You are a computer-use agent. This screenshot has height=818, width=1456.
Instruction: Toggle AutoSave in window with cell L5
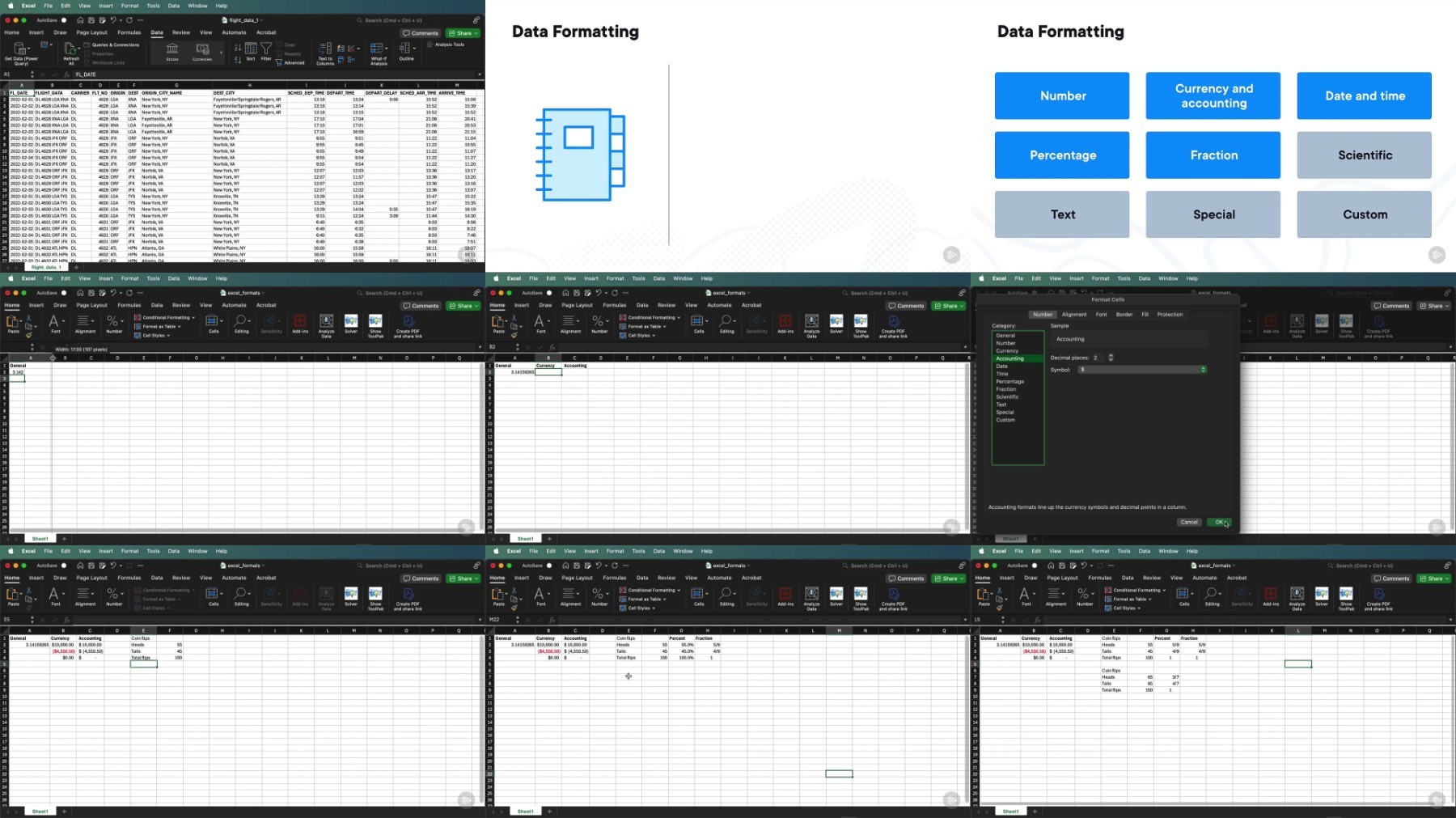1035,566
